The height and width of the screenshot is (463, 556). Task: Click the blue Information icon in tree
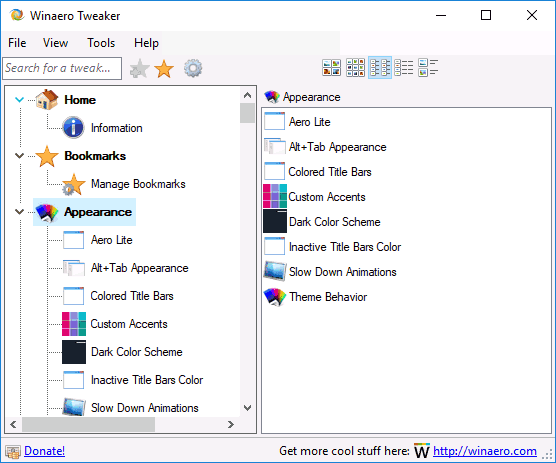[x=73, y=127]
